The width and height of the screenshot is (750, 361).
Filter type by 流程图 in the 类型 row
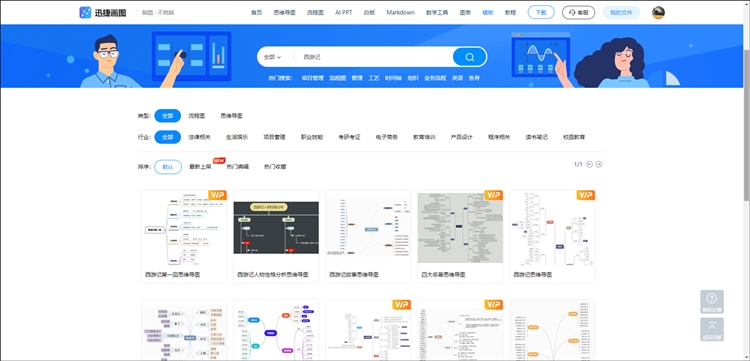click(197, 116)
